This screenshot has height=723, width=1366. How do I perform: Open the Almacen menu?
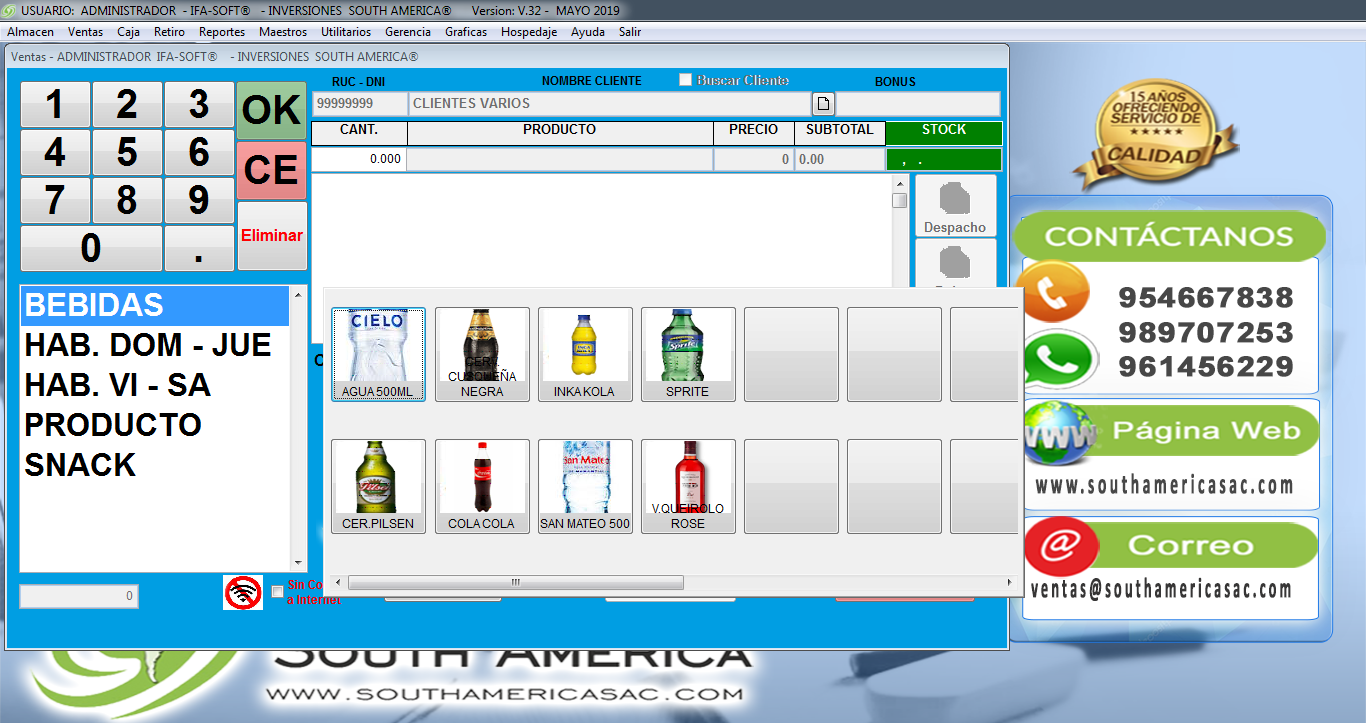tap(30, 32)
